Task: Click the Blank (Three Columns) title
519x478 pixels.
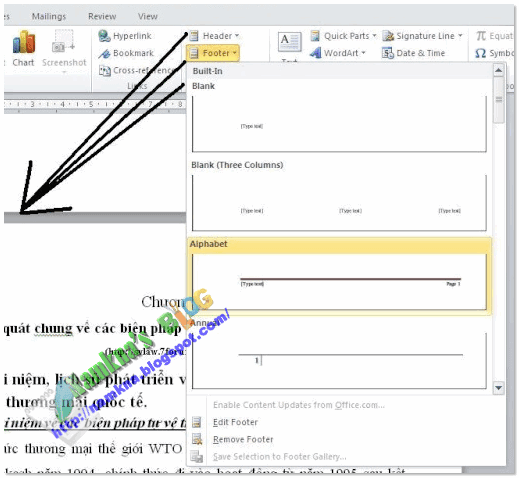Action: pyautogui.click(x=237, y=165)
